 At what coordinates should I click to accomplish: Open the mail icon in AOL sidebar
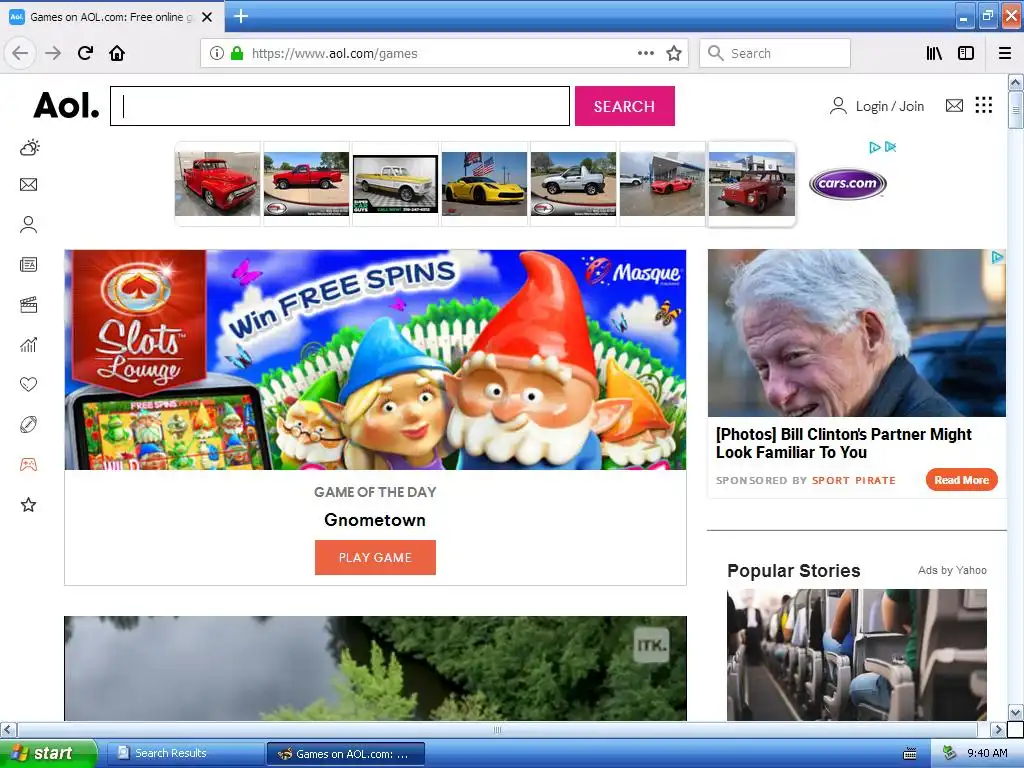pyautogui.click(x=29, y=185)
